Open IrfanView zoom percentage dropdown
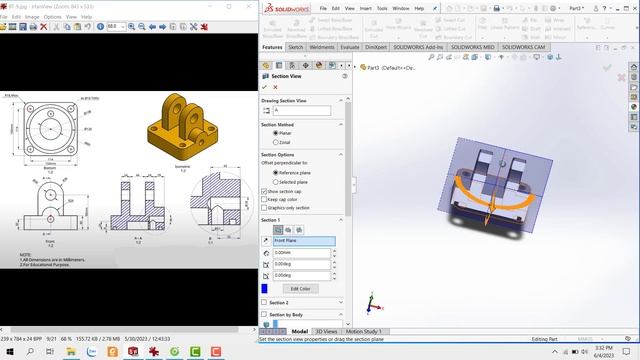 [x=122, y=27]
